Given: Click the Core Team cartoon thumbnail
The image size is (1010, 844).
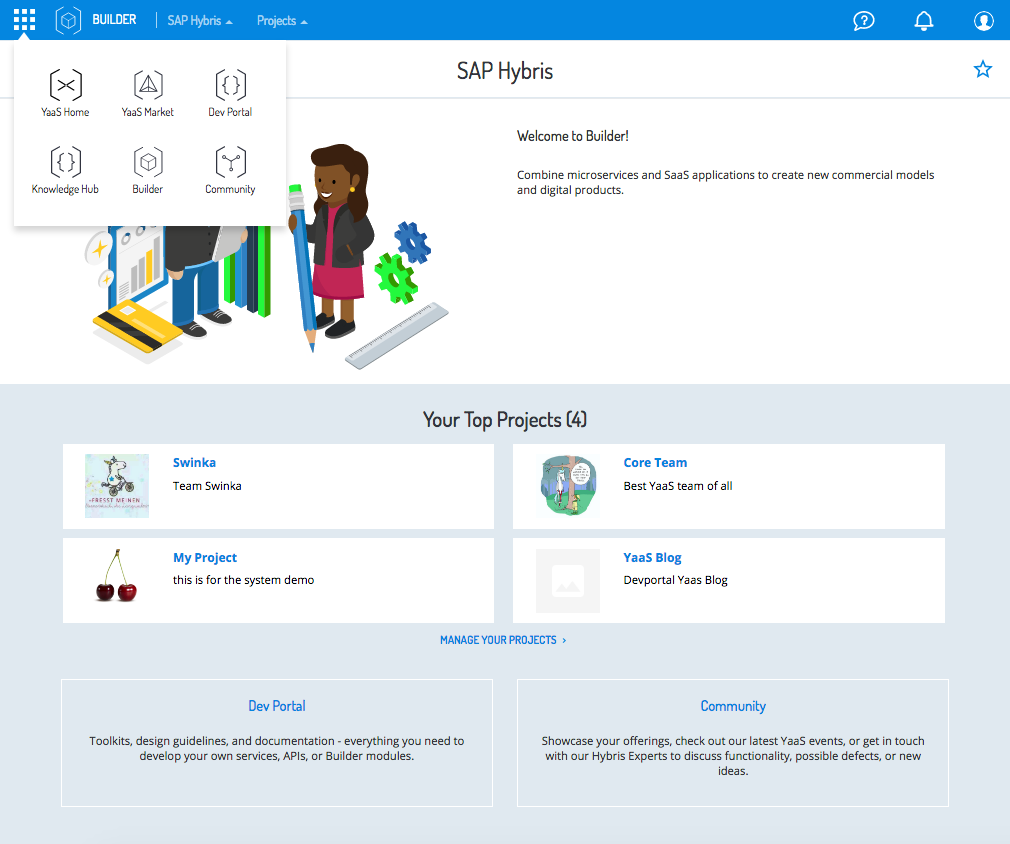Looking at the screenshot, I should [x=567, y=486].
